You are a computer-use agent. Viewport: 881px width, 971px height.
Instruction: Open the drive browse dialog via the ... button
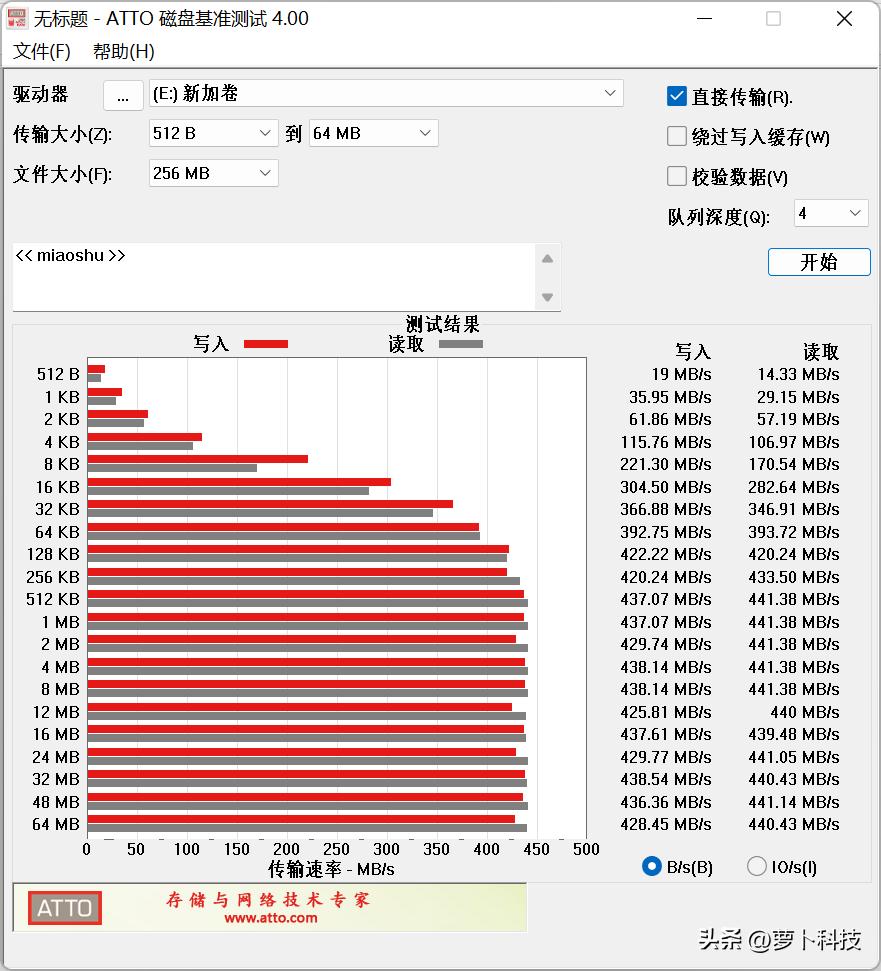click(124, 96)
